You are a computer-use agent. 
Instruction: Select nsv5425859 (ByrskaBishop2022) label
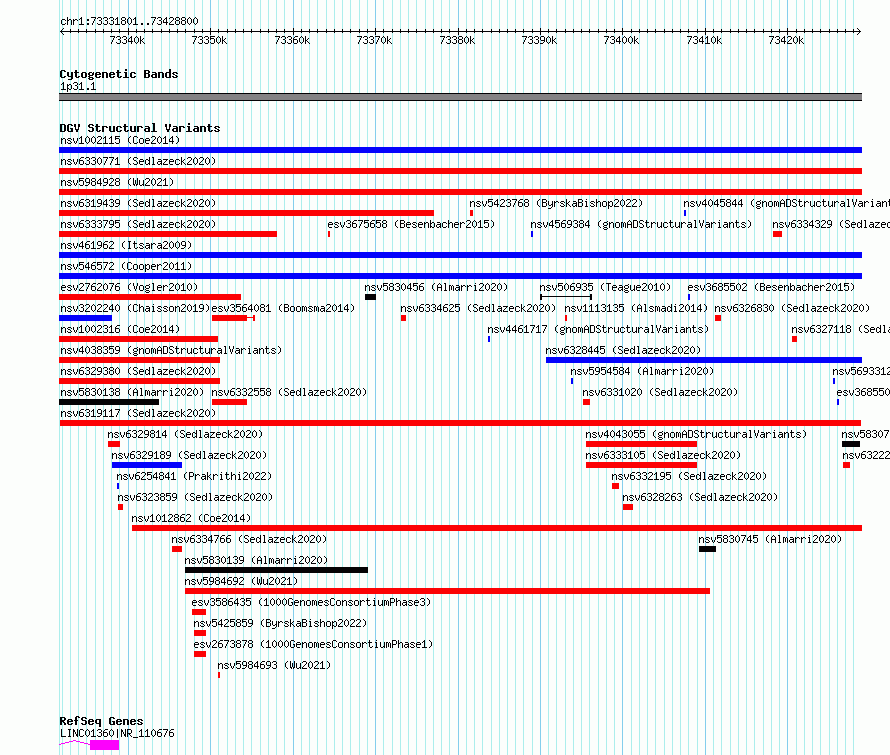pos(280,623)
